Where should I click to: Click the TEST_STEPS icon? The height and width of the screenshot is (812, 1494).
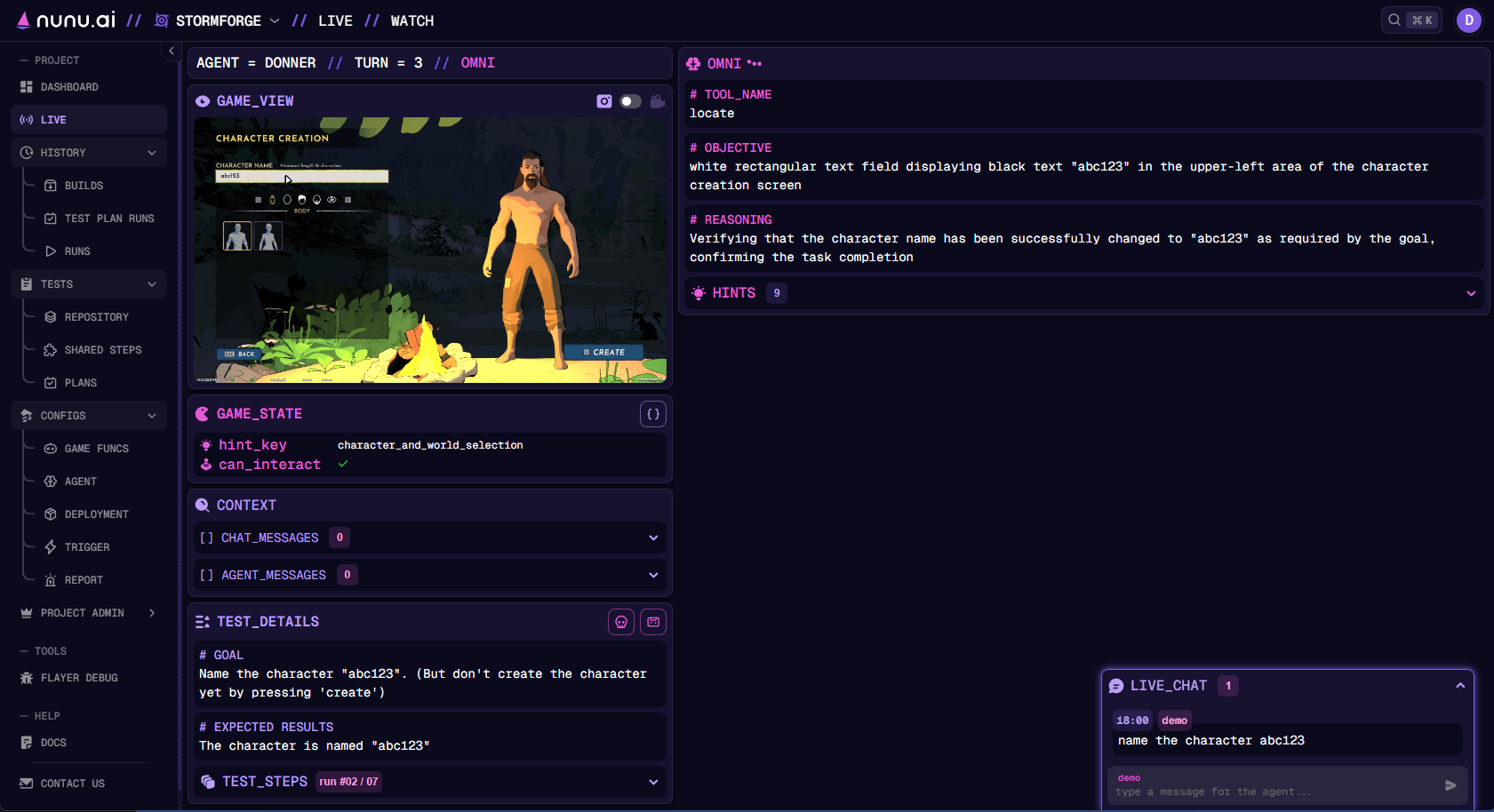208,782
